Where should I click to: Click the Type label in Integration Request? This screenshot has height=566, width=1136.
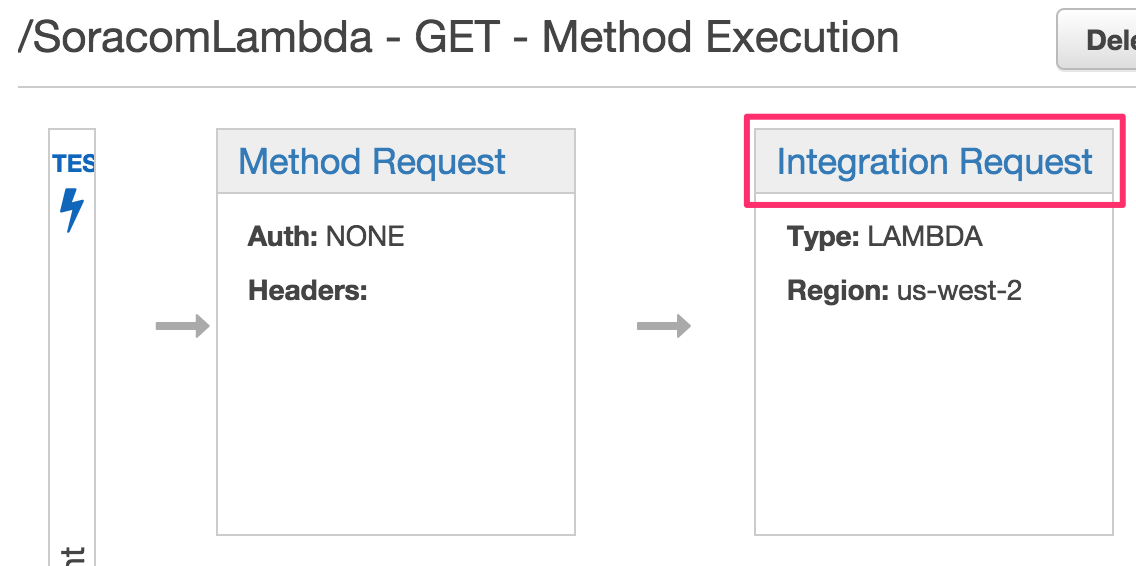[823, 237]
